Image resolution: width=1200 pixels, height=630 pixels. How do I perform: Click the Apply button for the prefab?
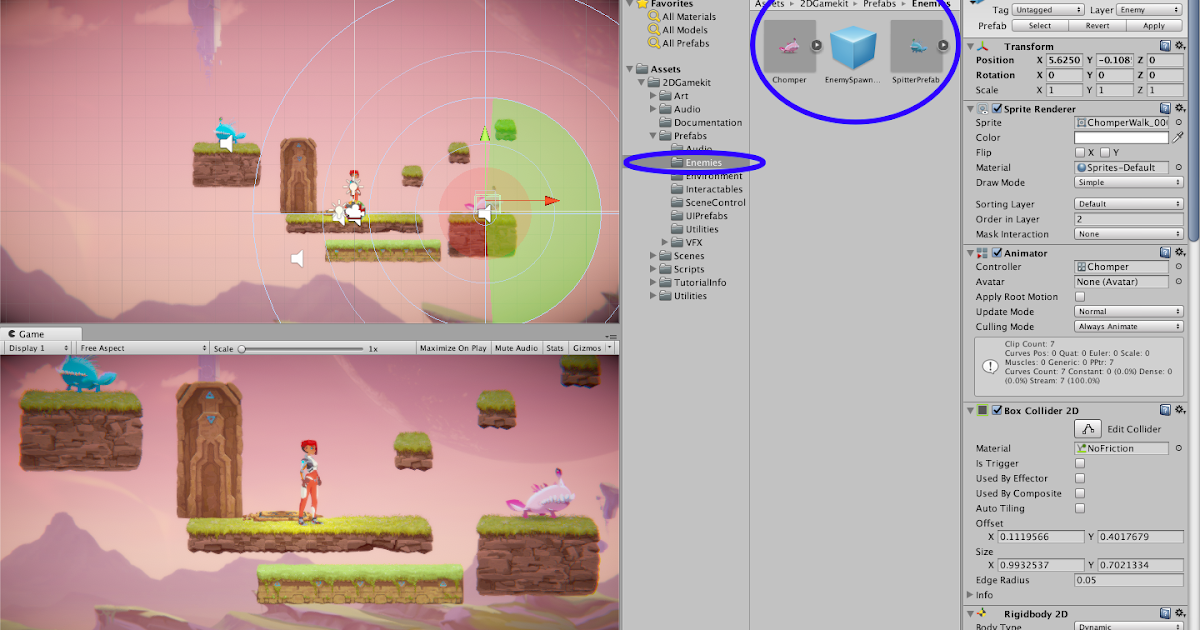[x=1155, y=25]
